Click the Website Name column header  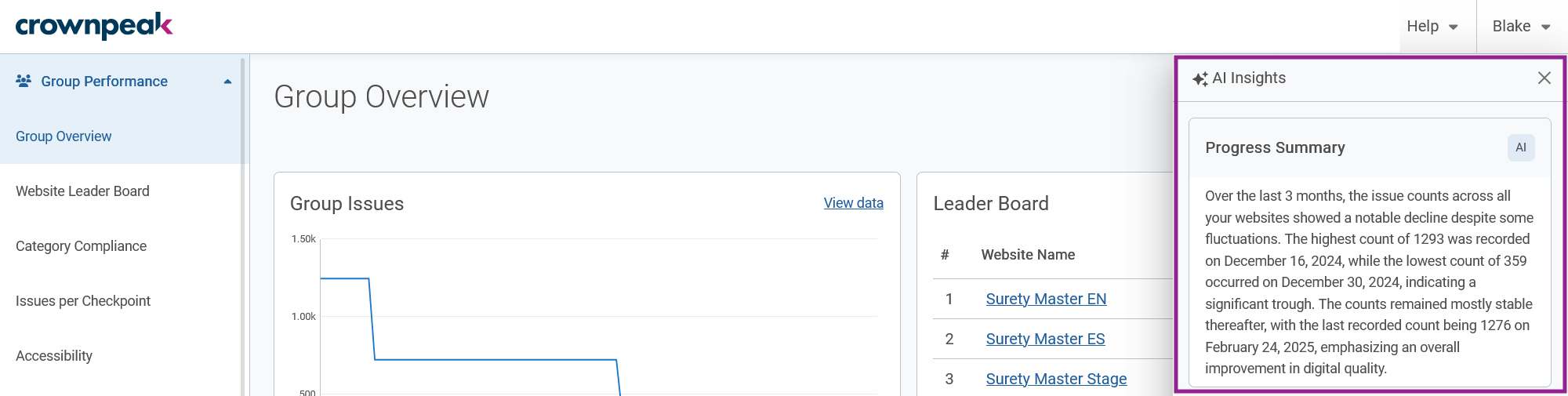1028,255
